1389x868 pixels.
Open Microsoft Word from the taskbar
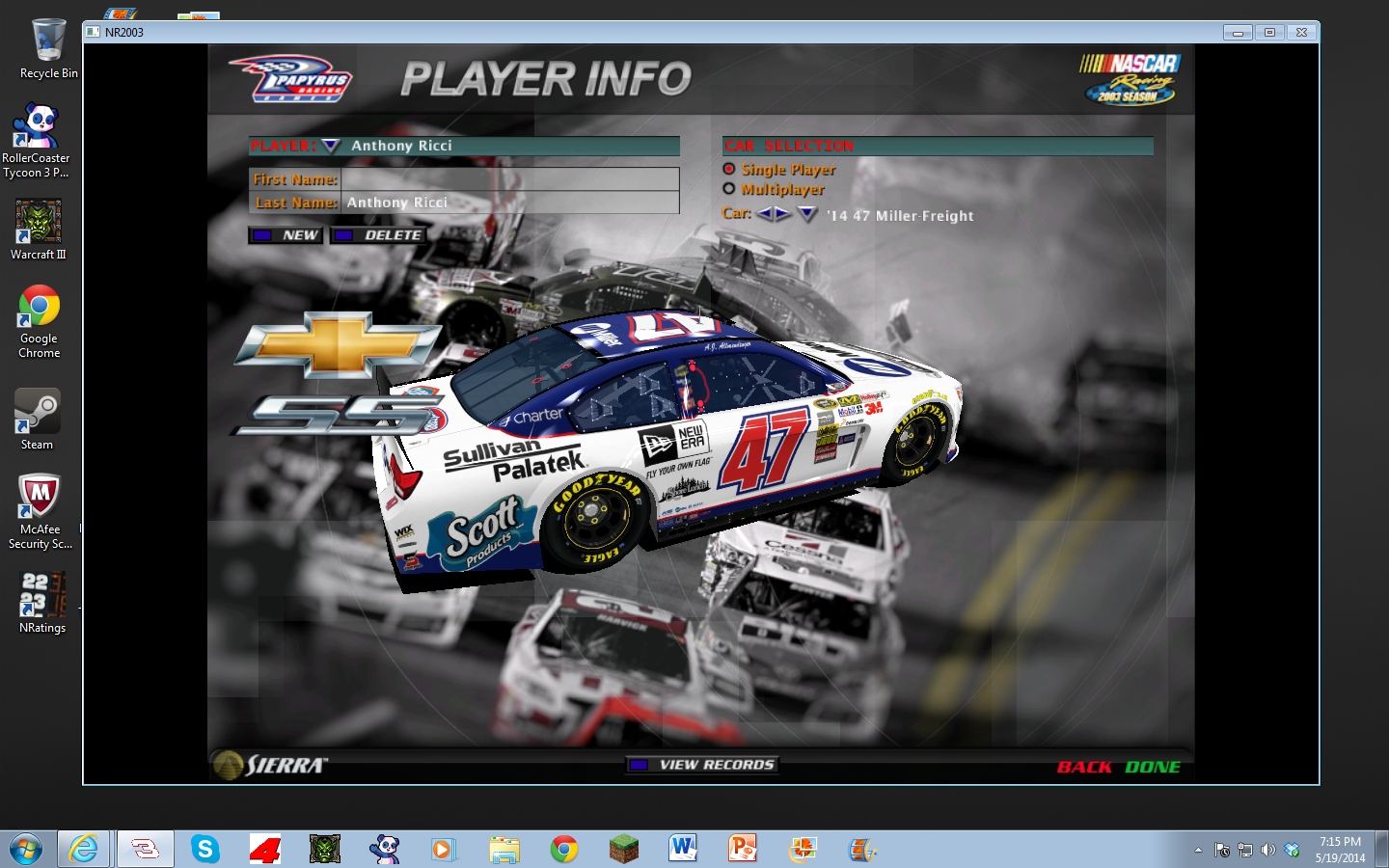point(683,849)
